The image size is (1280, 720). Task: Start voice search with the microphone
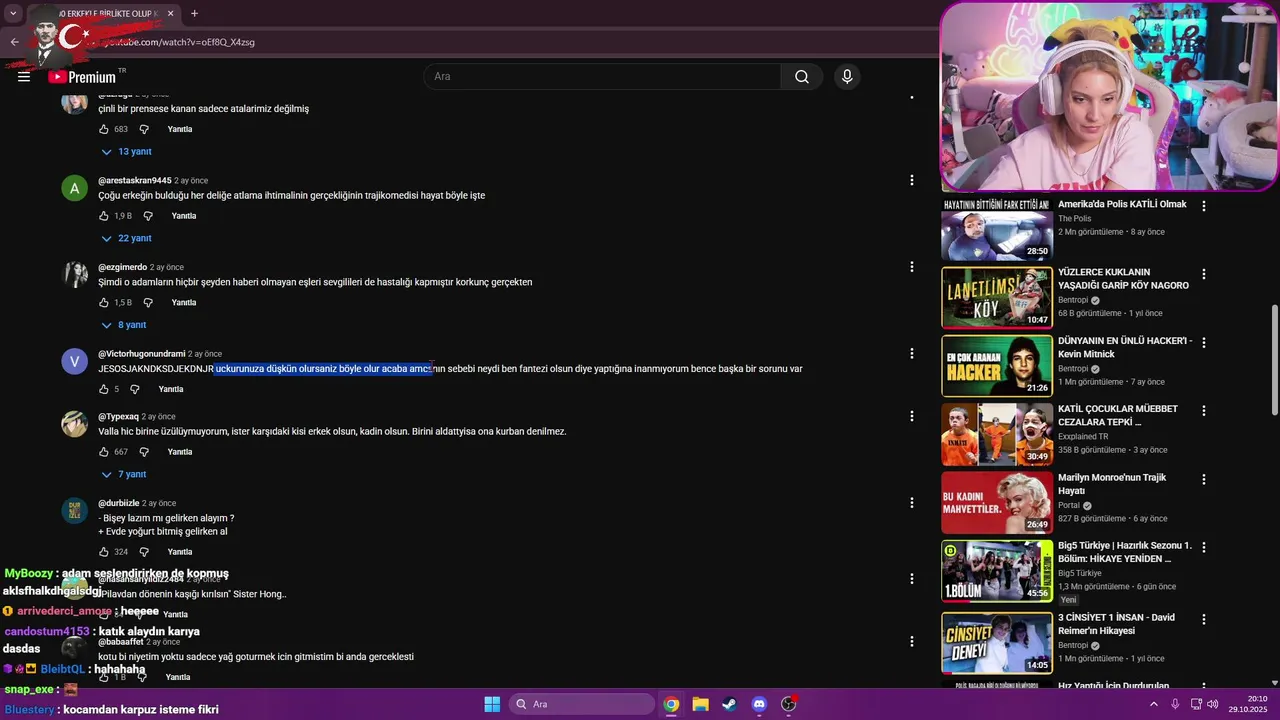847,77
